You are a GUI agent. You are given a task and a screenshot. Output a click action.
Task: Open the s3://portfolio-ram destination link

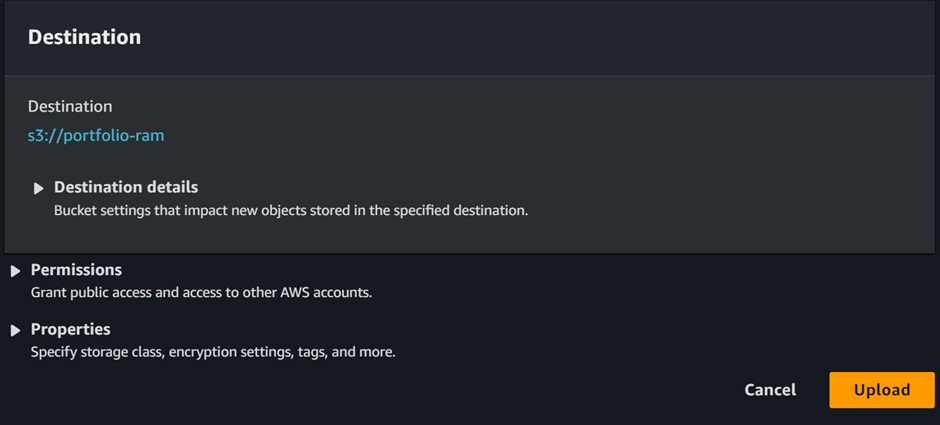96,136
